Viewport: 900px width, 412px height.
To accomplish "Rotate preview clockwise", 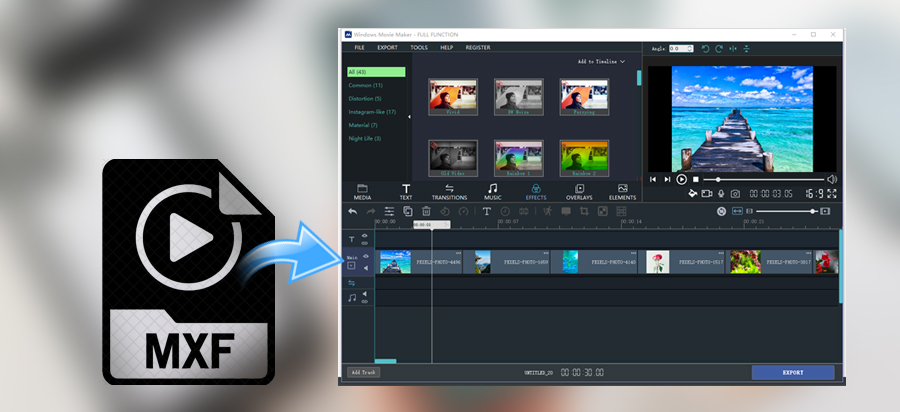I will [719, 49].
